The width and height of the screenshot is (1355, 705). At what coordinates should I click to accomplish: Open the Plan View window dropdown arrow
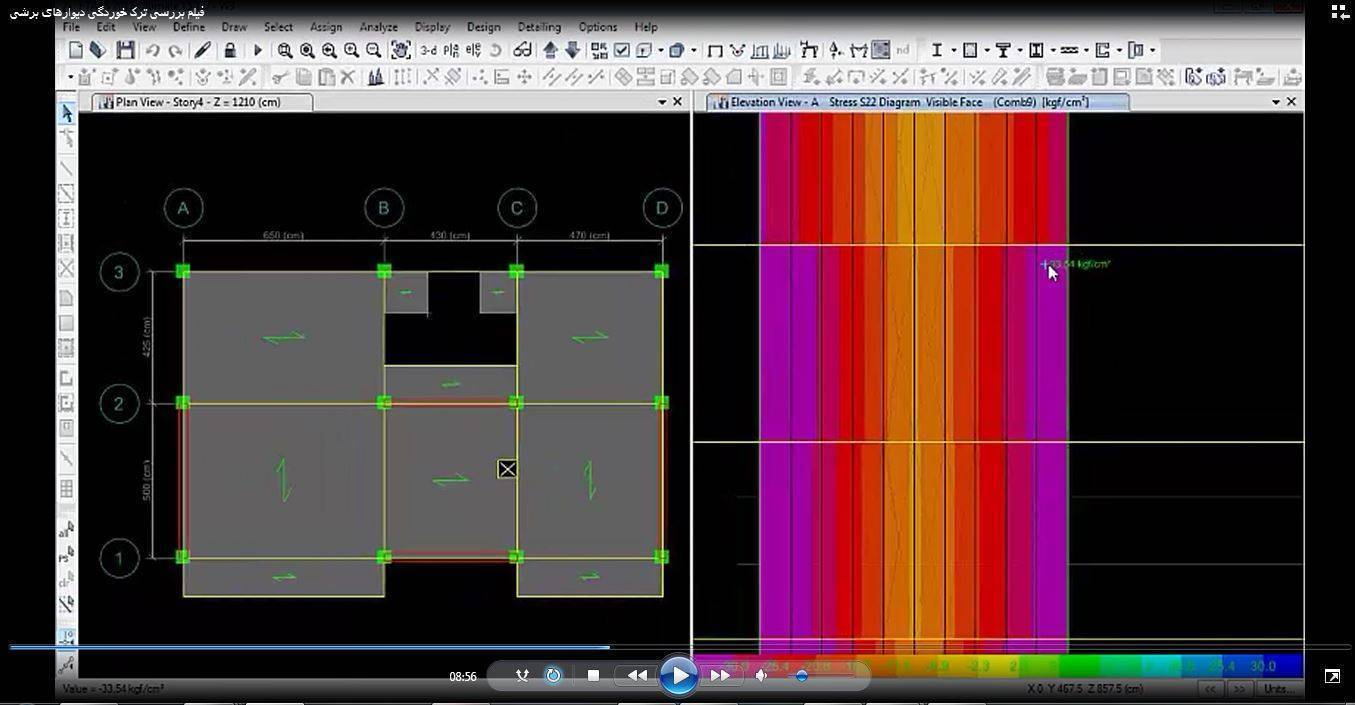tap(662, 102)
